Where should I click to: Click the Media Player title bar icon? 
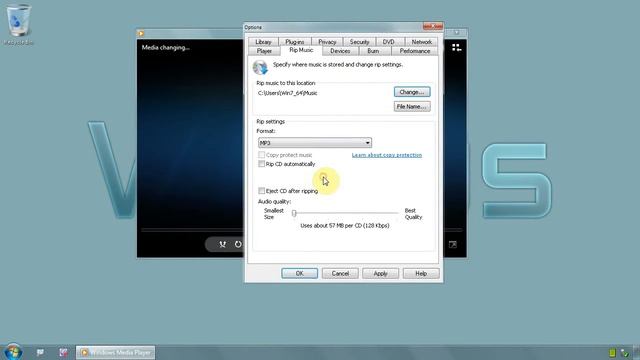click(141, 33)
